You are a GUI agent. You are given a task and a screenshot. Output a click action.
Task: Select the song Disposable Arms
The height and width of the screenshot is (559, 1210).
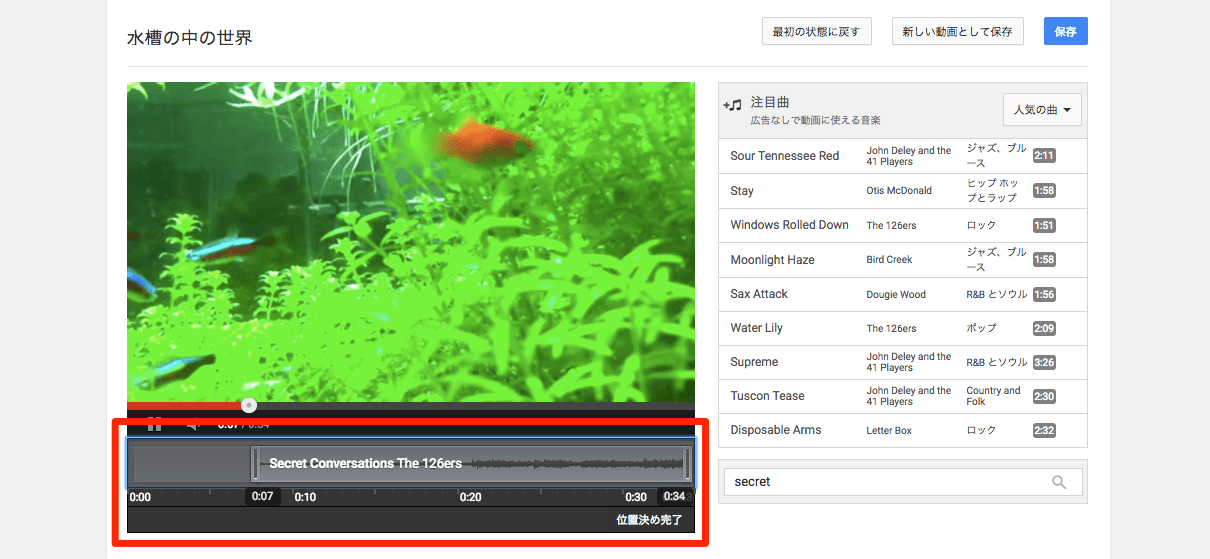coord(775,430)
